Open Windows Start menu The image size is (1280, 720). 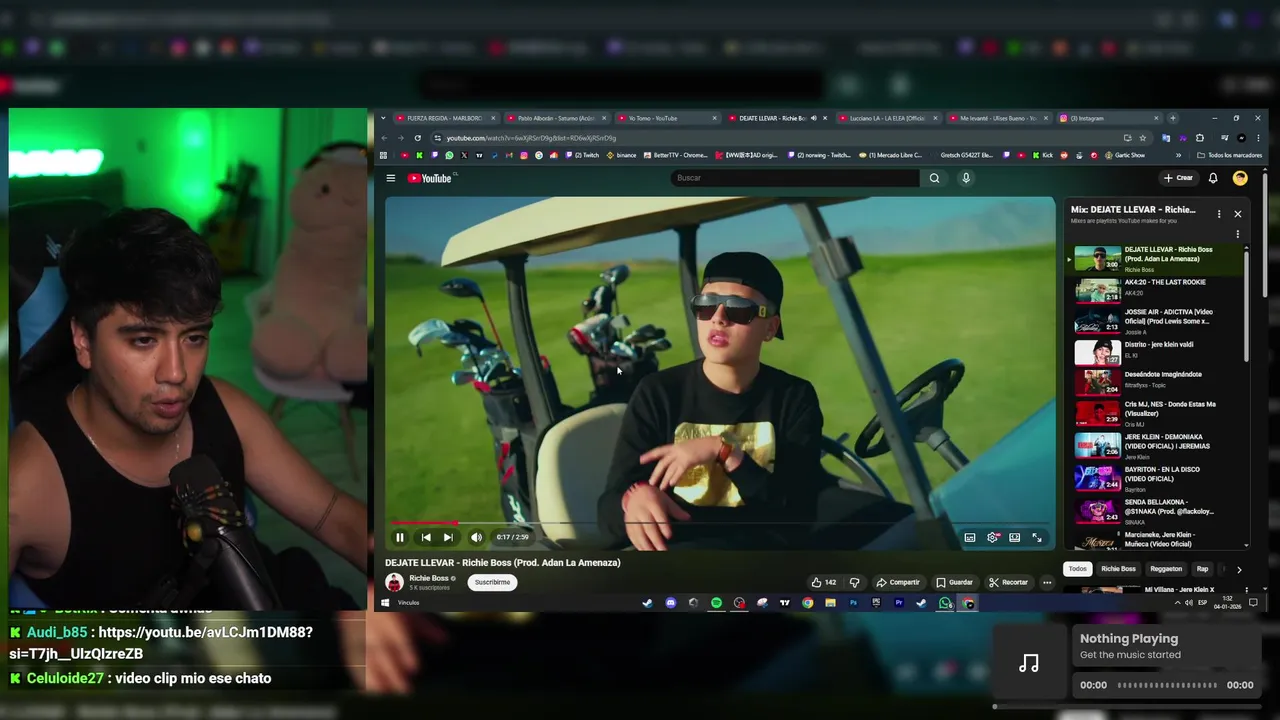pyautogui.click(x=385, y=603)
